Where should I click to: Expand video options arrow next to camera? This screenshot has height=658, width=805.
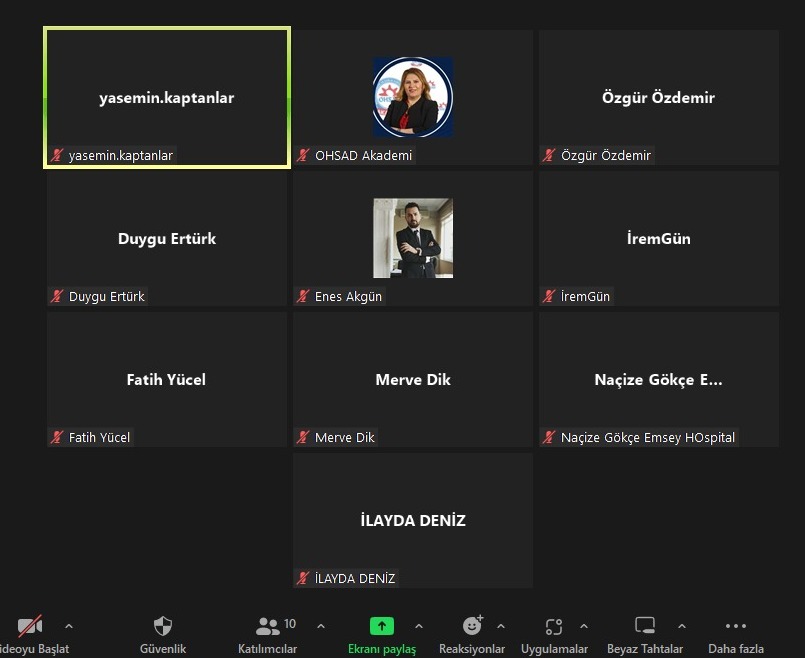click(69, 626)
